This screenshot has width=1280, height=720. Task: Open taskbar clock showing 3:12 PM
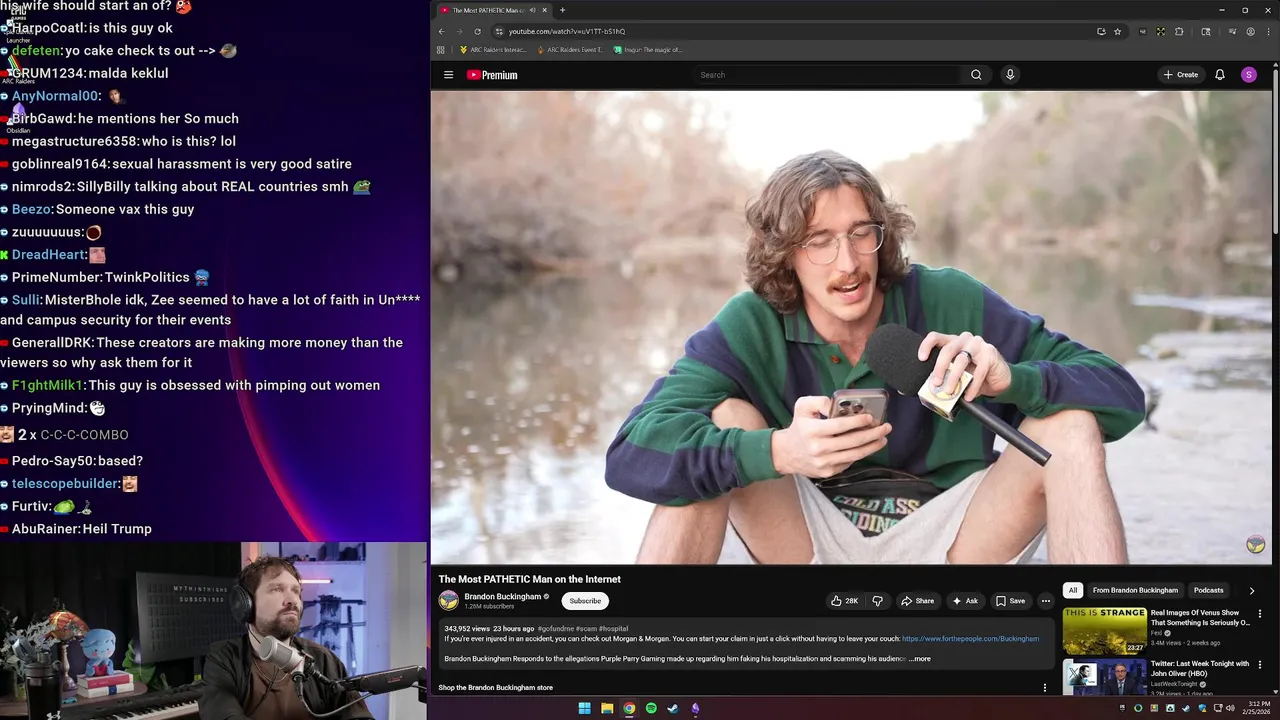(1256, 709)
